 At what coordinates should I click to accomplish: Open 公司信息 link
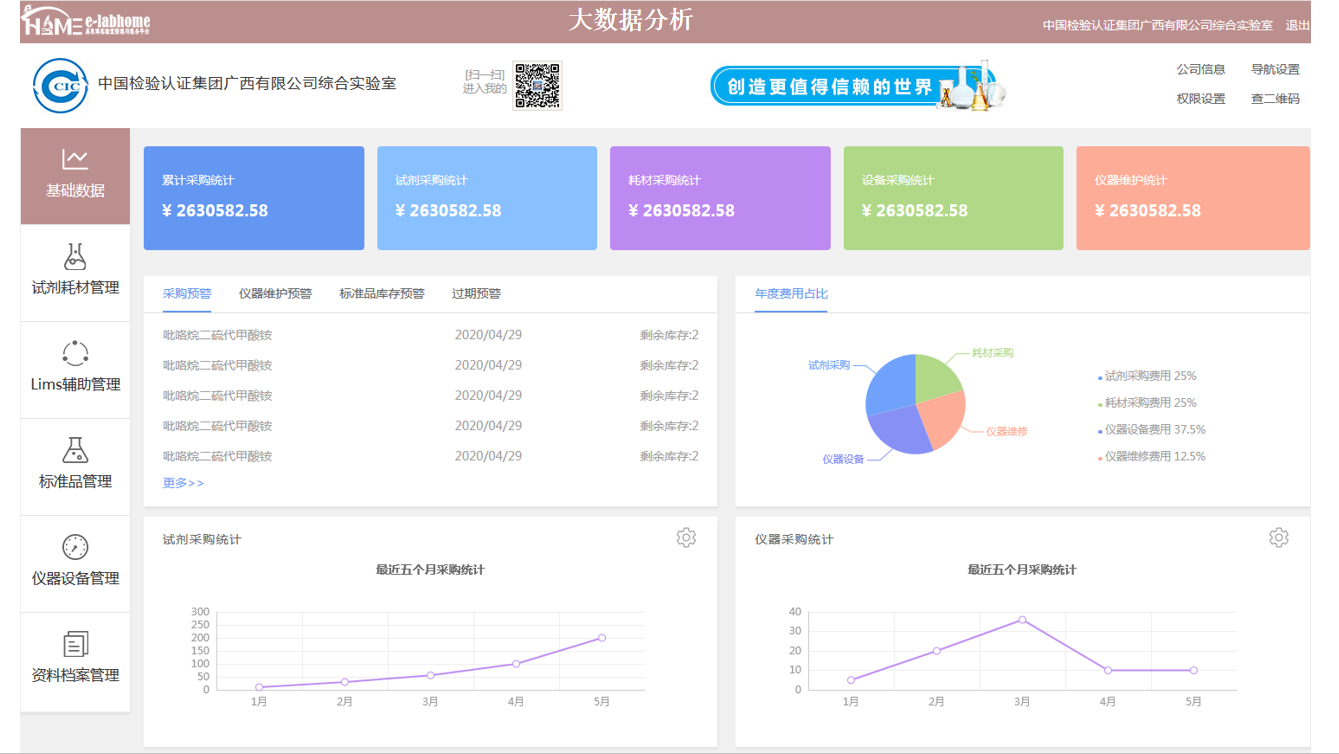click(1200, 70)
